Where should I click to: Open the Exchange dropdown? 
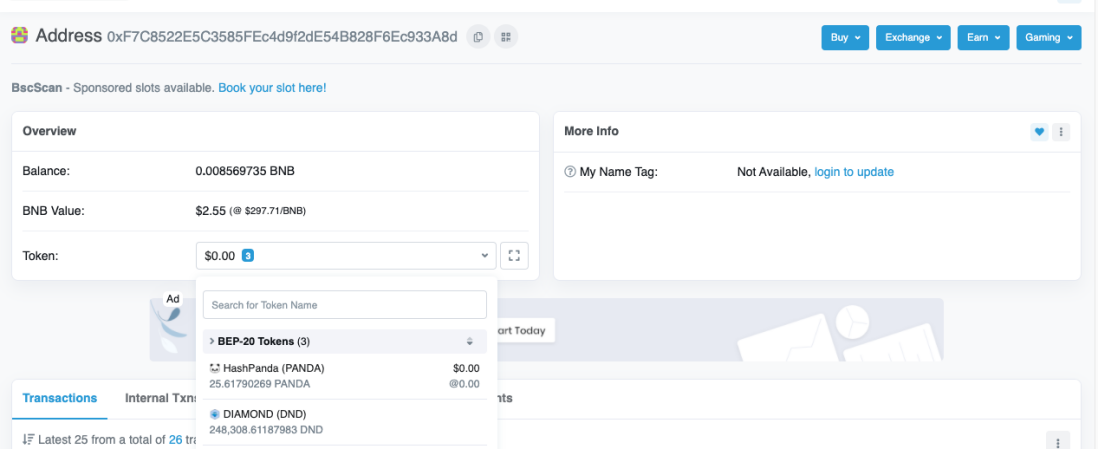pyautogui.click(x=913, y=37)
